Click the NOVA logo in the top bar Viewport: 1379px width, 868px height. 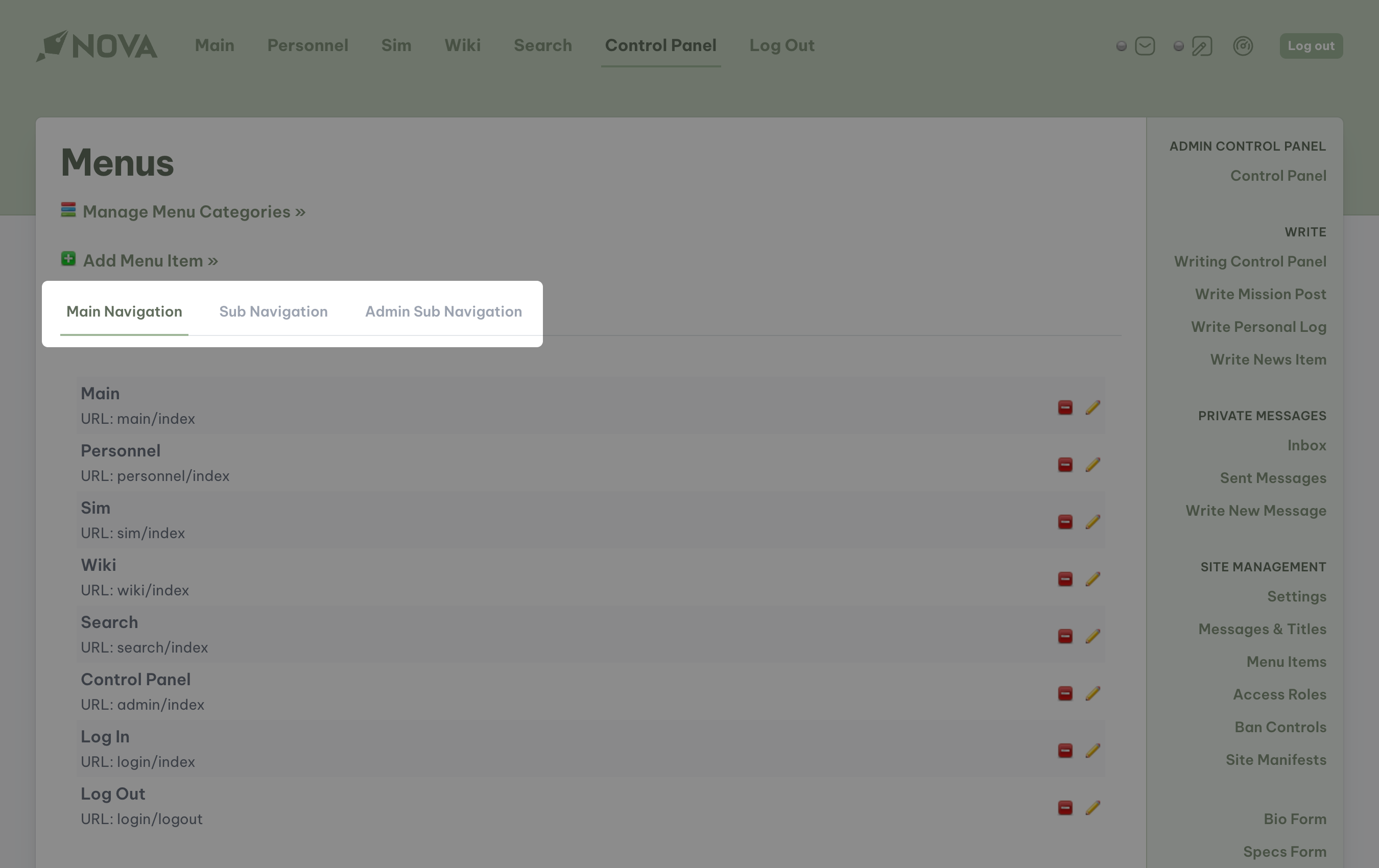coord(96,46)
